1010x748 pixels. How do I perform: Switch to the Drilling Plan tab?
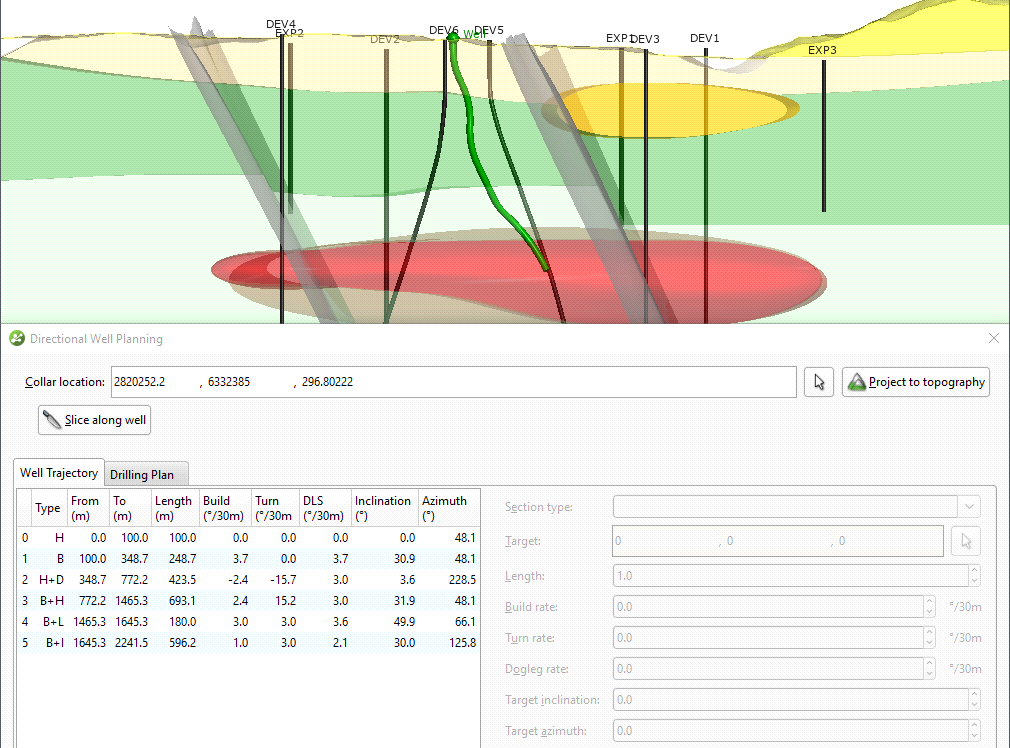coord(146,473)
